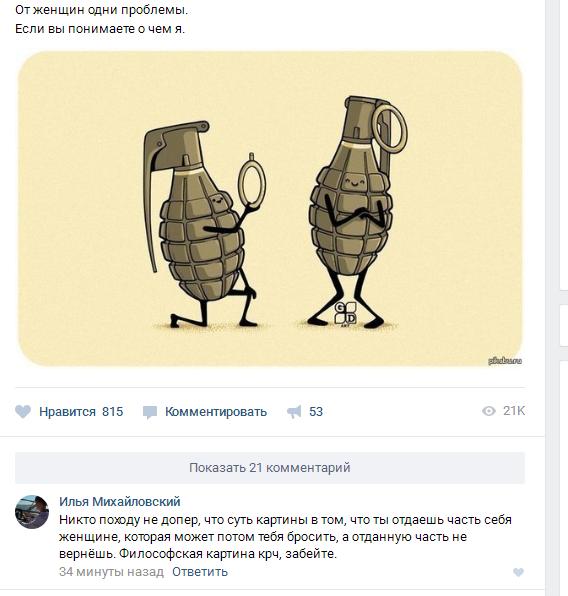Viewport: 568px width, 596px height.
Task: Click the GD art logo in image
Action: coord(345,314)
